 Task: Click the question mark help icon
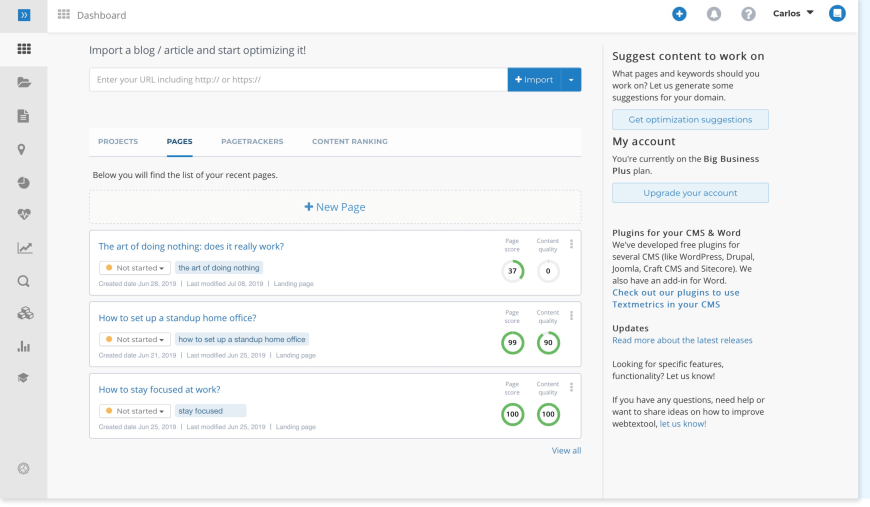(x=748, y=14)
